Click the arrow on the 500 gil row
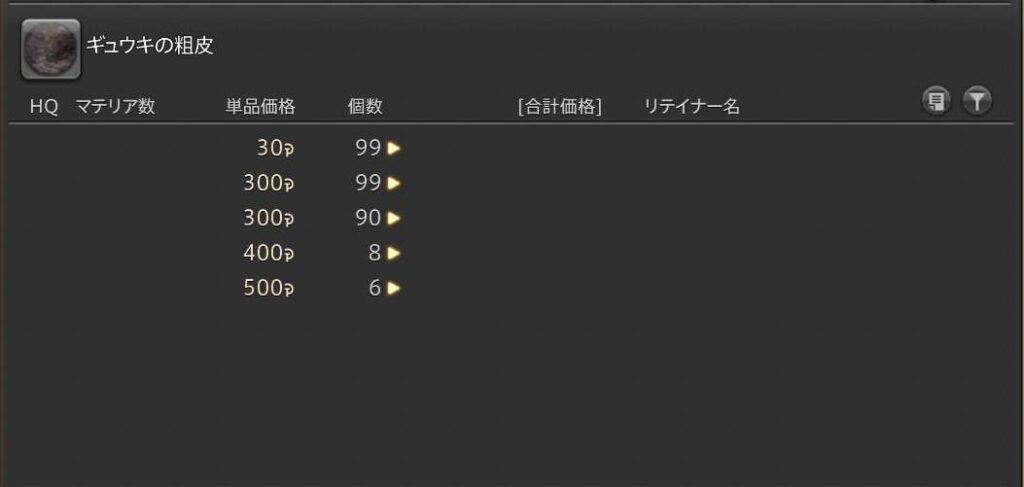1024x487 pixels. point(394,288)
